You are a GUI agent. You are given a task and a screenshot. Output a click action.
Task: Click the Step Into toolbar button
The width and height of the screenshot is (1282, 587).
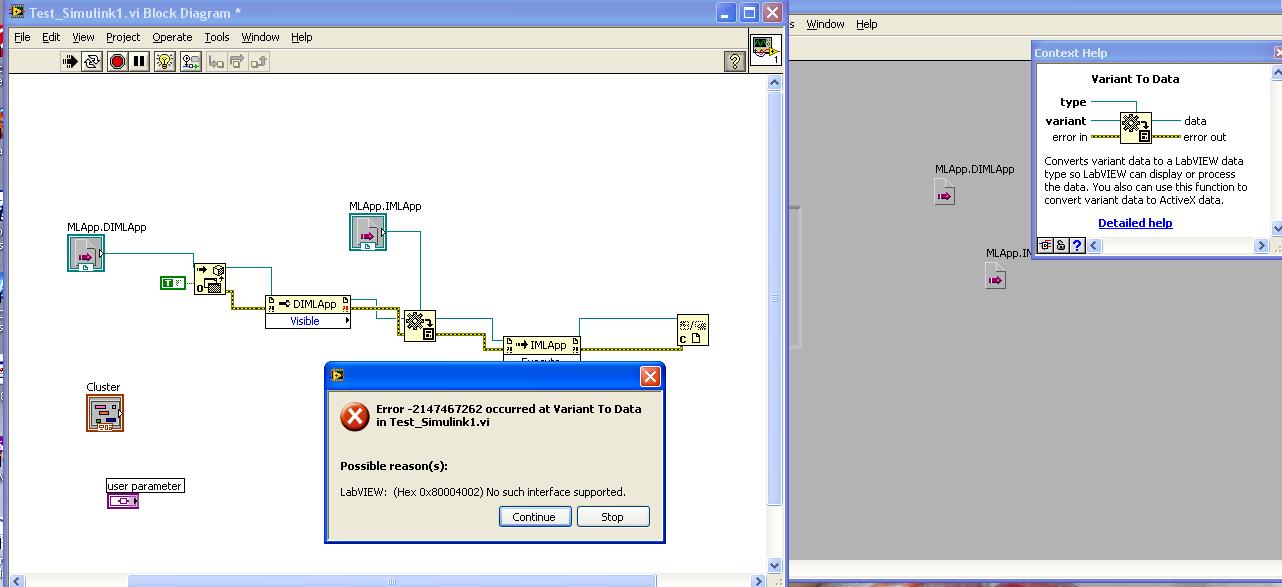pos(216,61)
